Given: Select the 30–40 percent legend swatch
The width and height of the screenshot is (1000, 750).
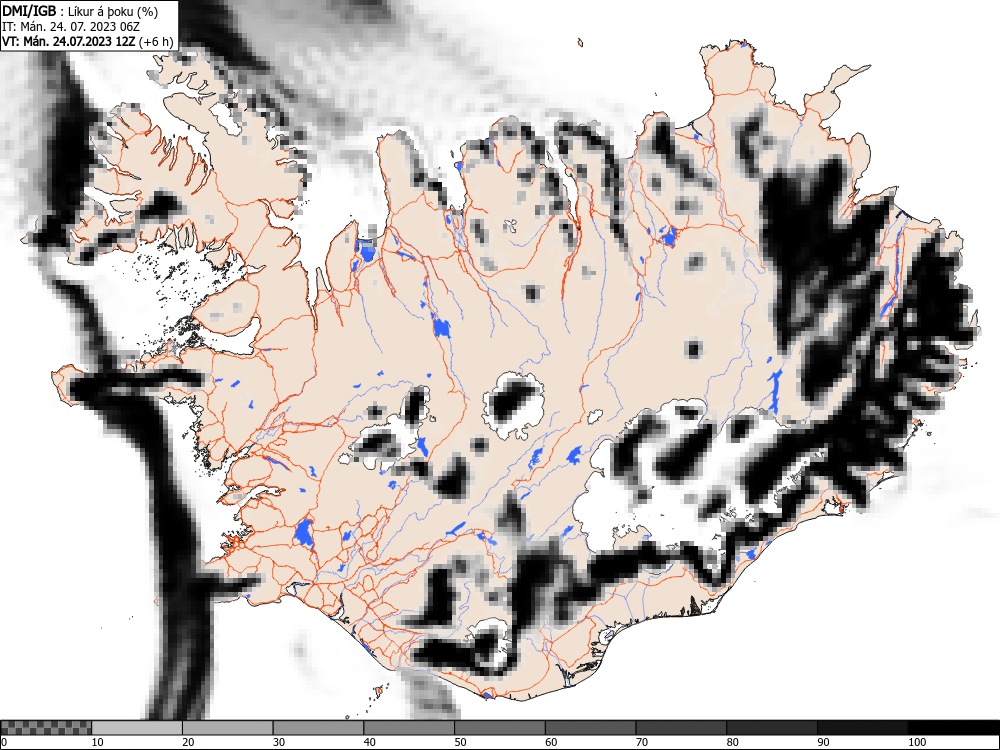Looking at the screenshot, I should click(318, 728).
